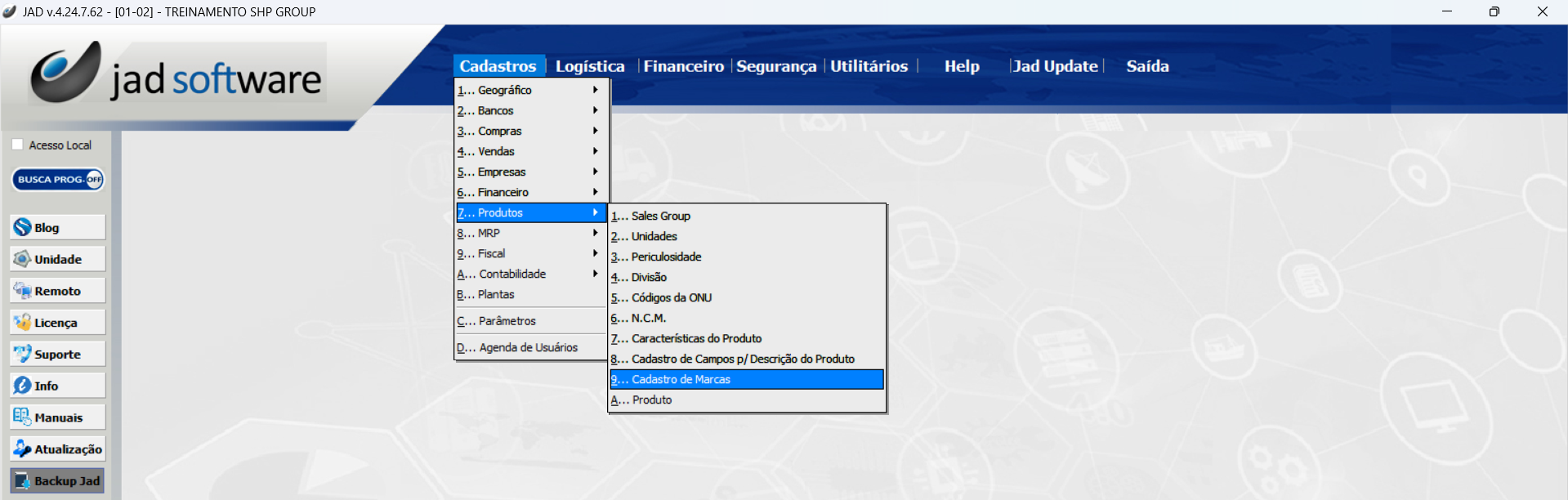Open the Unidade sidebar icon

click(x=57, y=260)
